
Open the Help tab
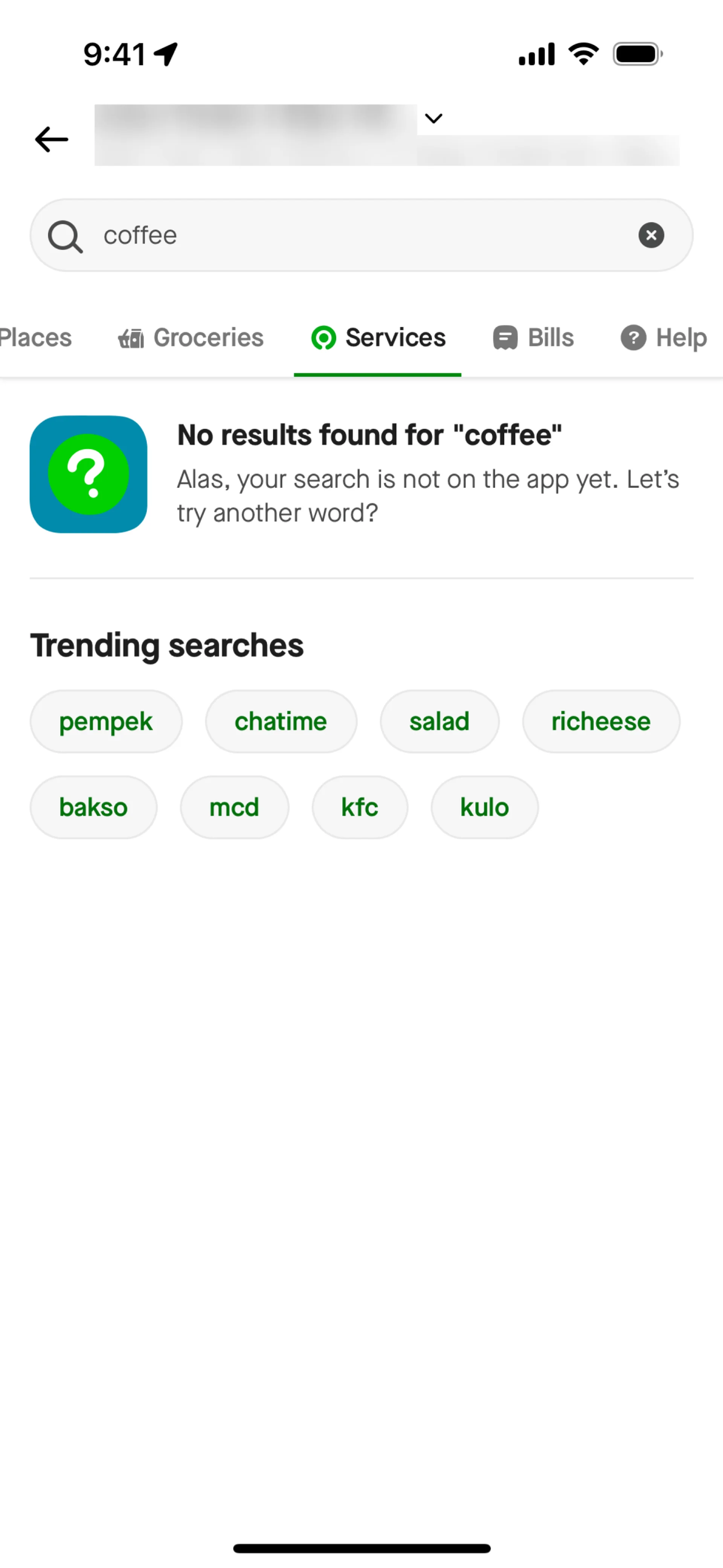(664, 338)
